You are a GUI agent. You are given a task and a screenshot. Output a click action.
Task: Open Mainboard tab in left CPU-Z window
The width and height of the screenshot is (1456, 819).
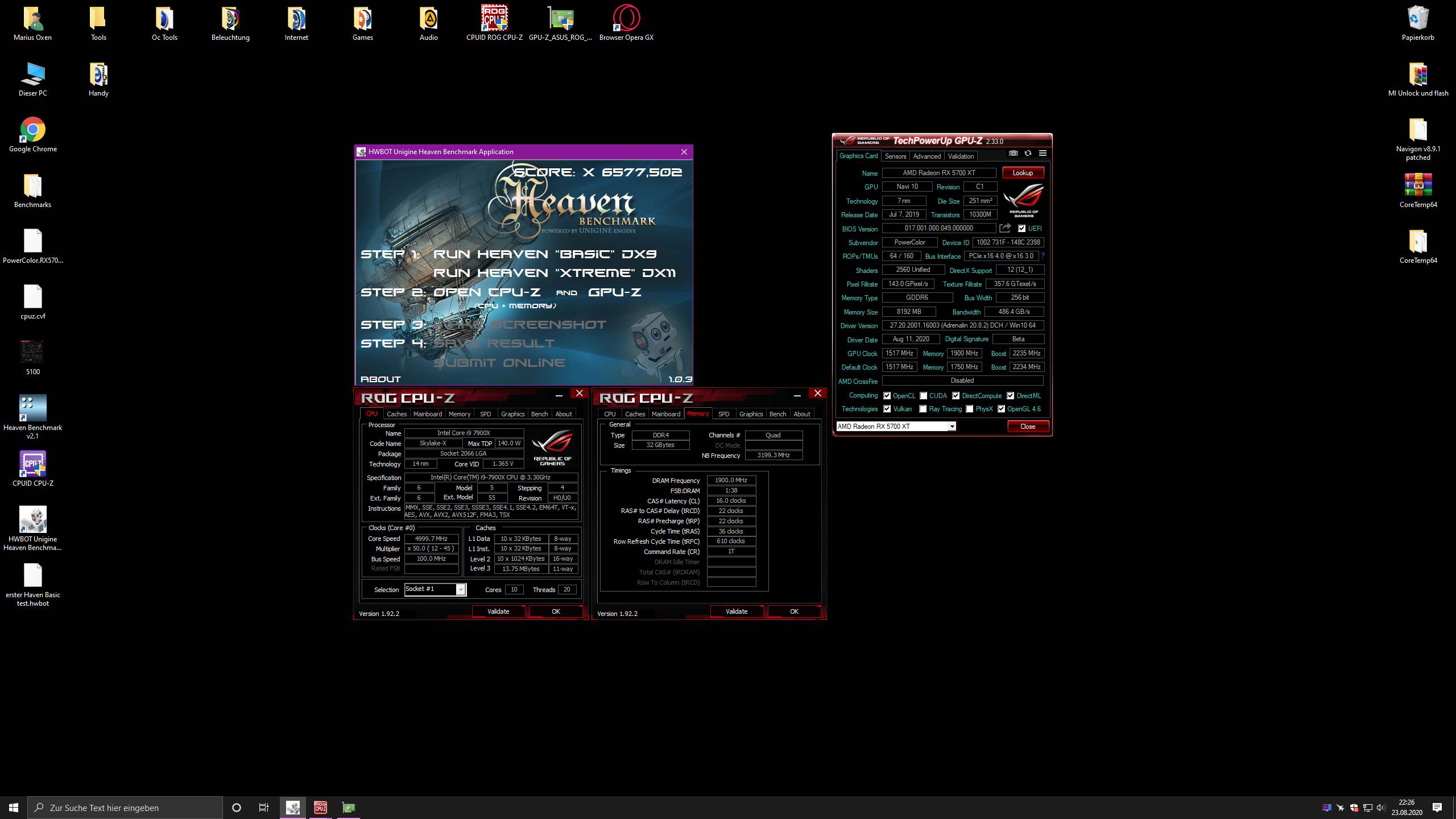click(x=428, y=414)
